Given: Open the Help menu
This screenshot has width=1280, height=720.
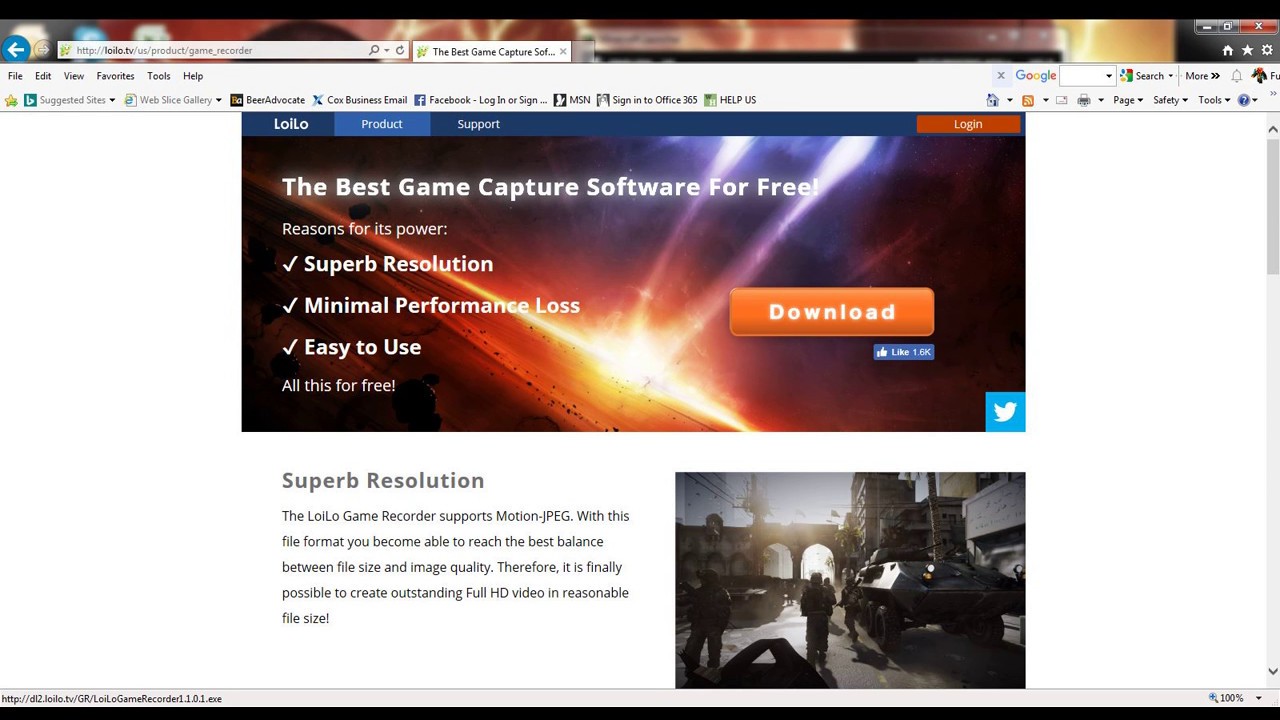Looking at the screenshot, I should tap(193, 76).
